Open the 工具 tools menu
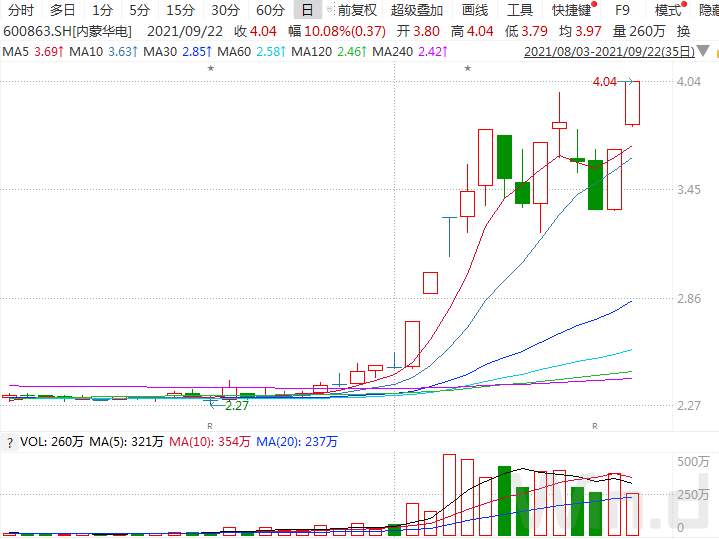 pyautogui.click(x=520, y=10)
